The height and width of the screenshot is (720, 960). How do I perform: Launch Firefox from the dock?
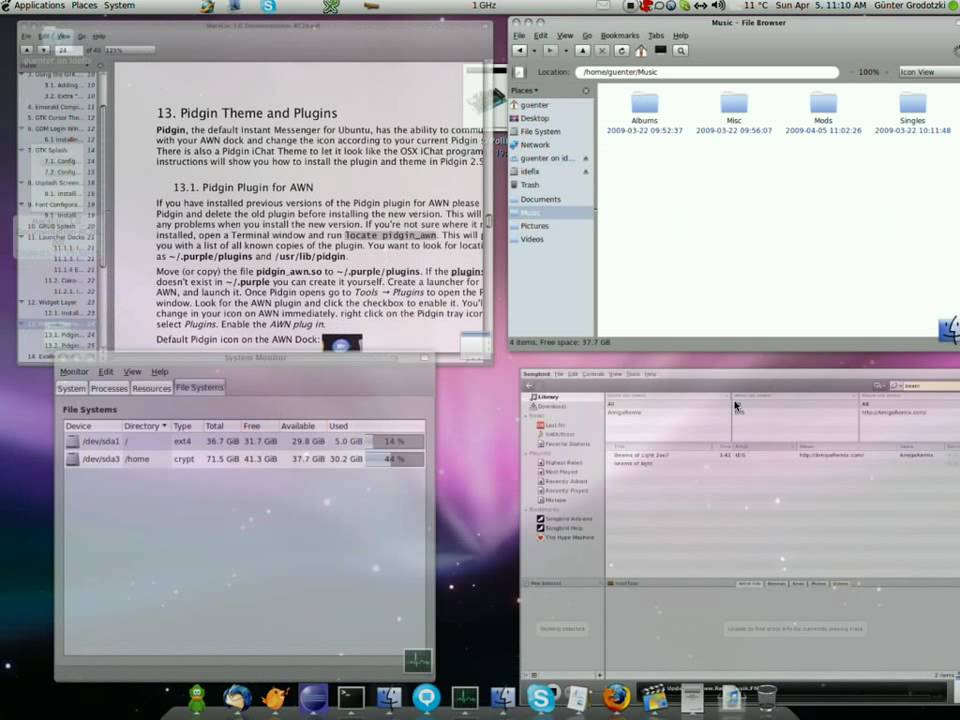coord(617,697)
